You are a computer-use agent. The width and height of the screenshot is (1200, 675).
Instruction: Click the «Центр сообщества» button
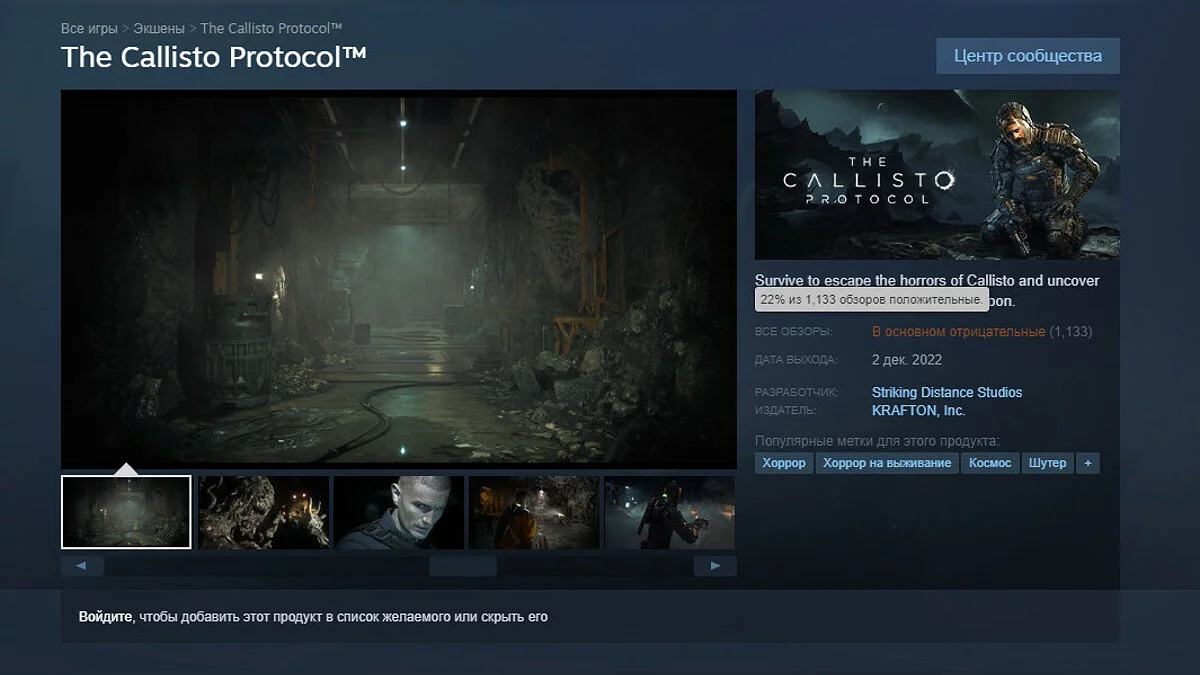(x=1028, y=56)
